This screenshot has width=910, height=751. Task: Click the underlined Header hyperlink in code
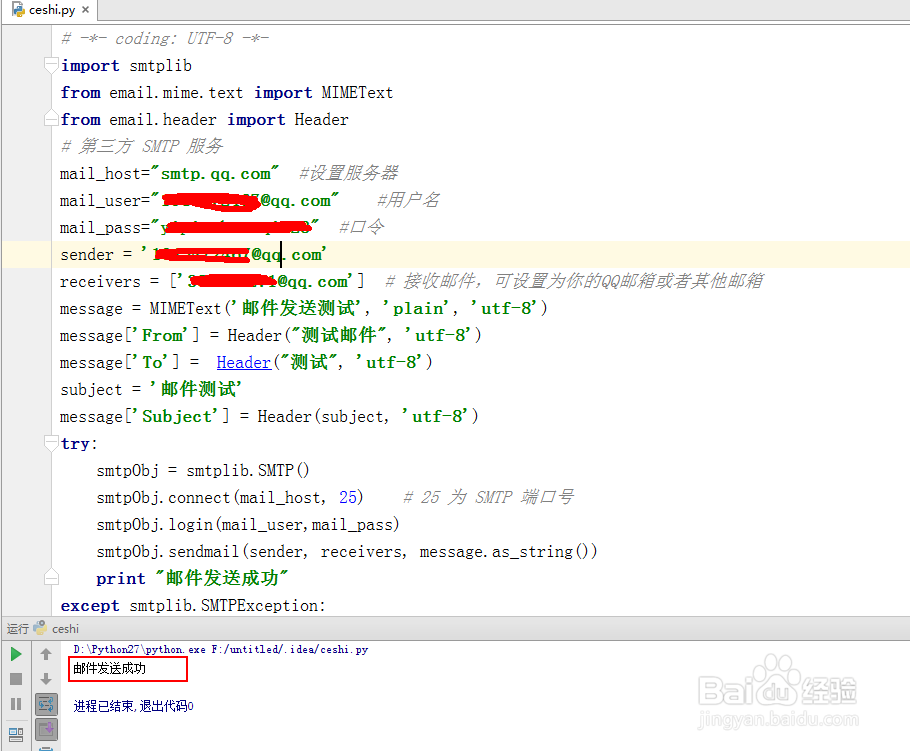coord(243,362)
